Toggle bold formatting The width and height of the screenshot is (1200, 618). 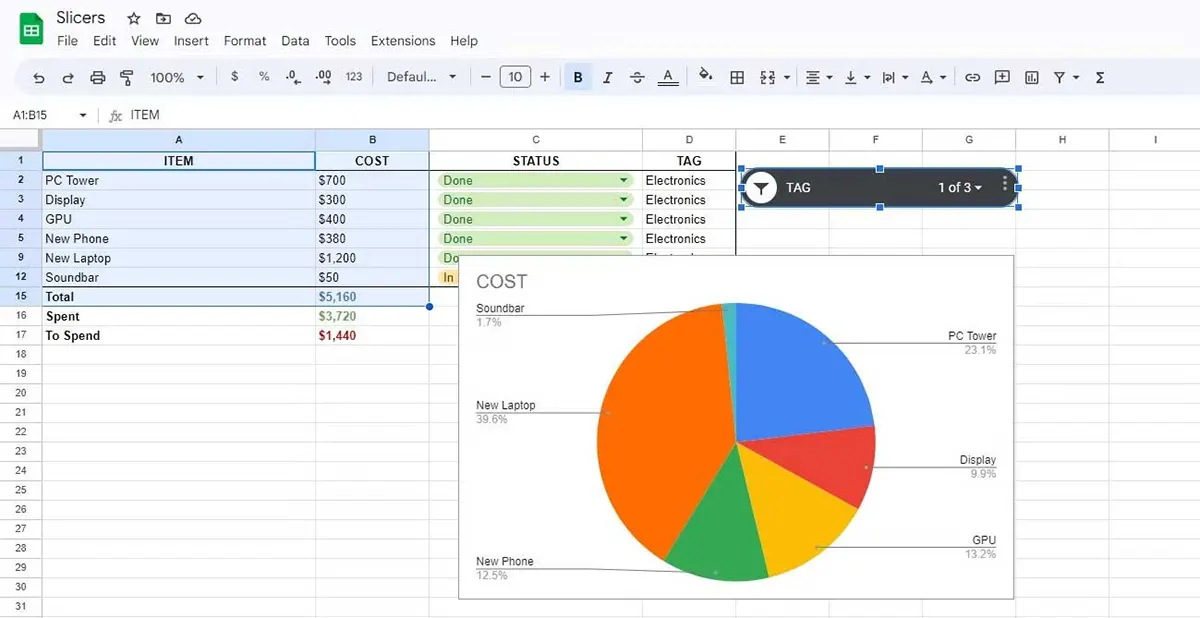coord(577,77)
